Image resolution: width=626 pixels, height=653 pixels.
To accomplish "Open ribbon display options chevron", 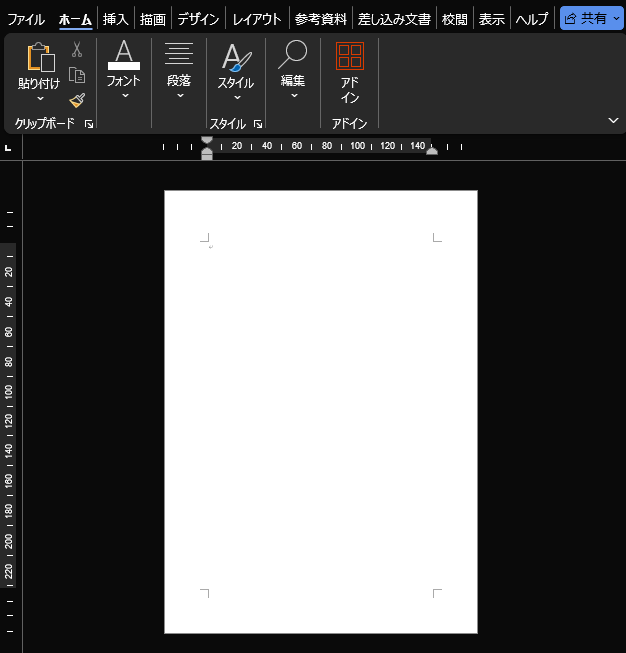I will [613, 120].
